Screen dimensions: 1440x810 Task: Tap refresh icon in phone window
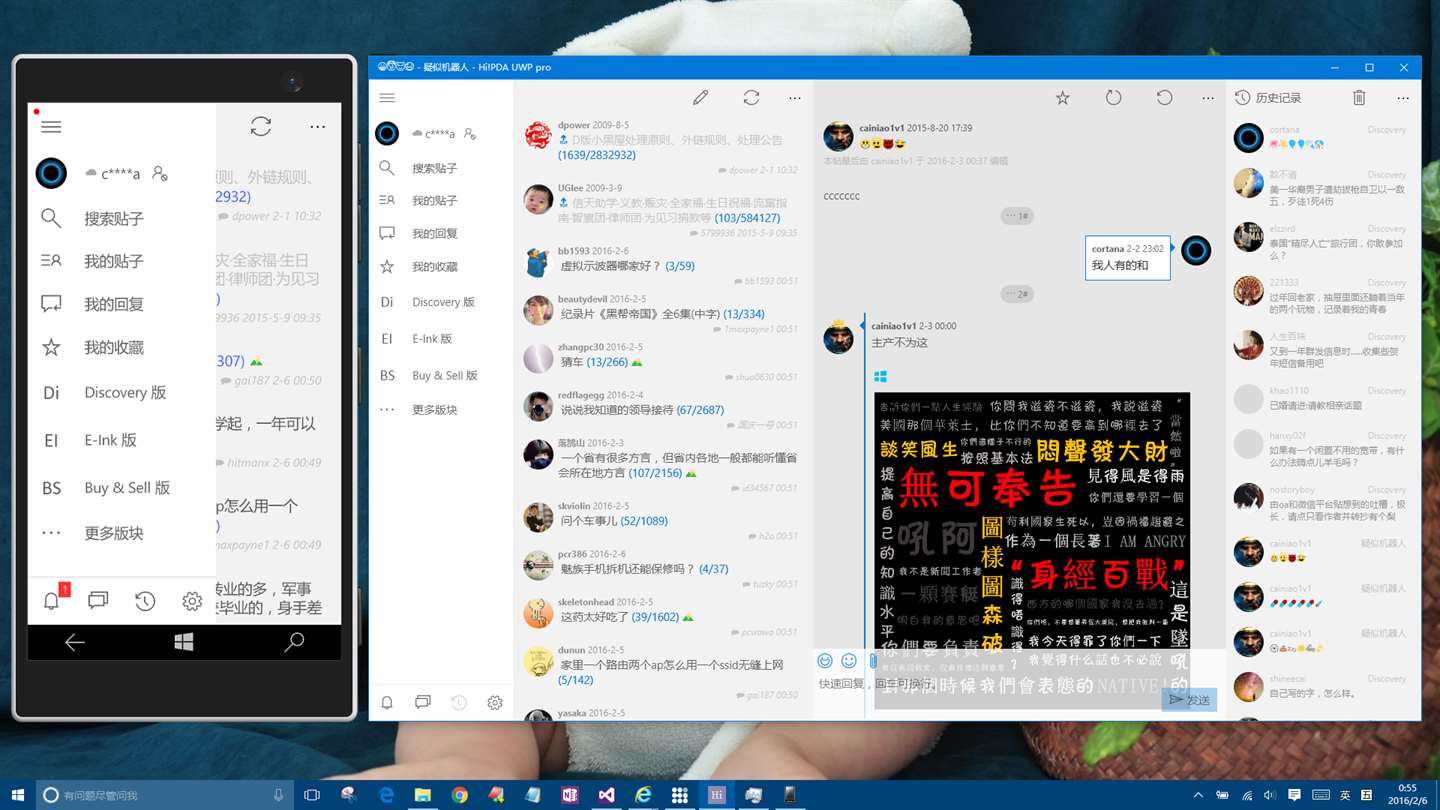(x=261, y=126)
